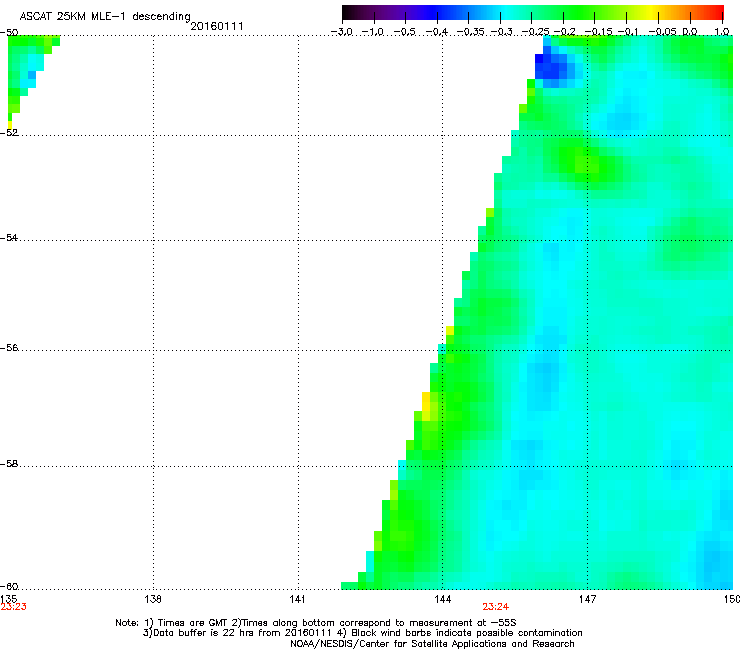
Task: Click the latitude label -56
Action: (9, 347)
